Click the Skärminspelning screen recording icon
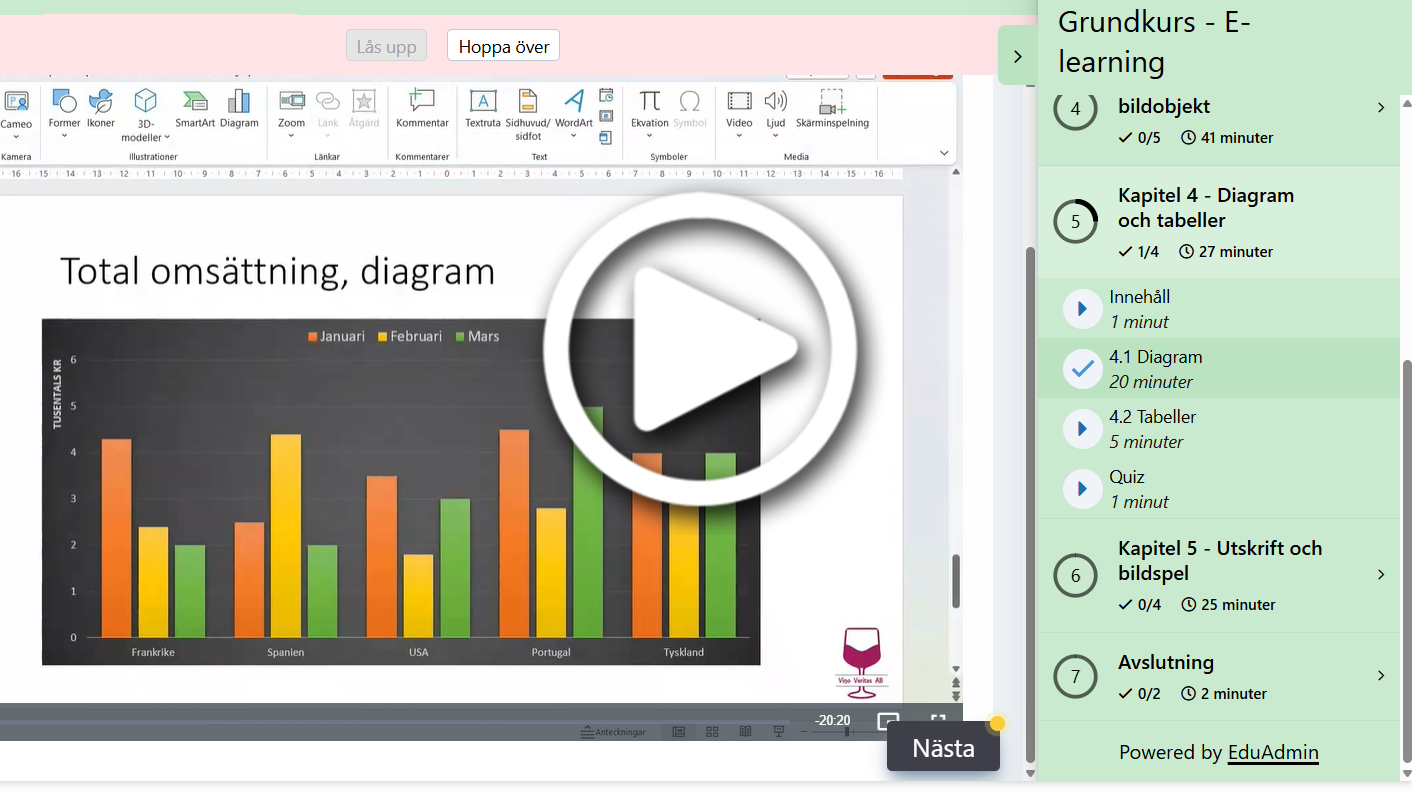 pos(832,108)
